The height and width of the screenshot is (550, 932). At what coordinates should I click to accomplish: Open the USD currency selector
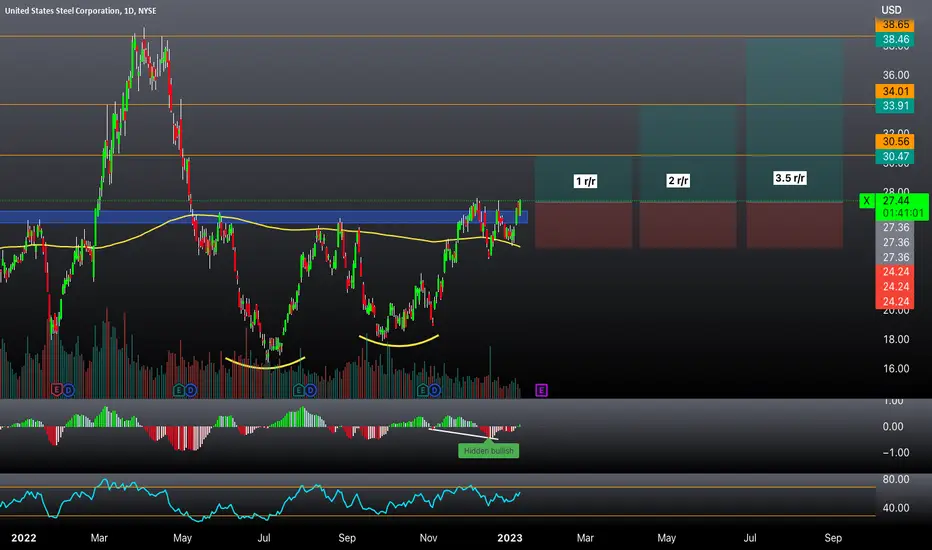(x=891, y=10)
